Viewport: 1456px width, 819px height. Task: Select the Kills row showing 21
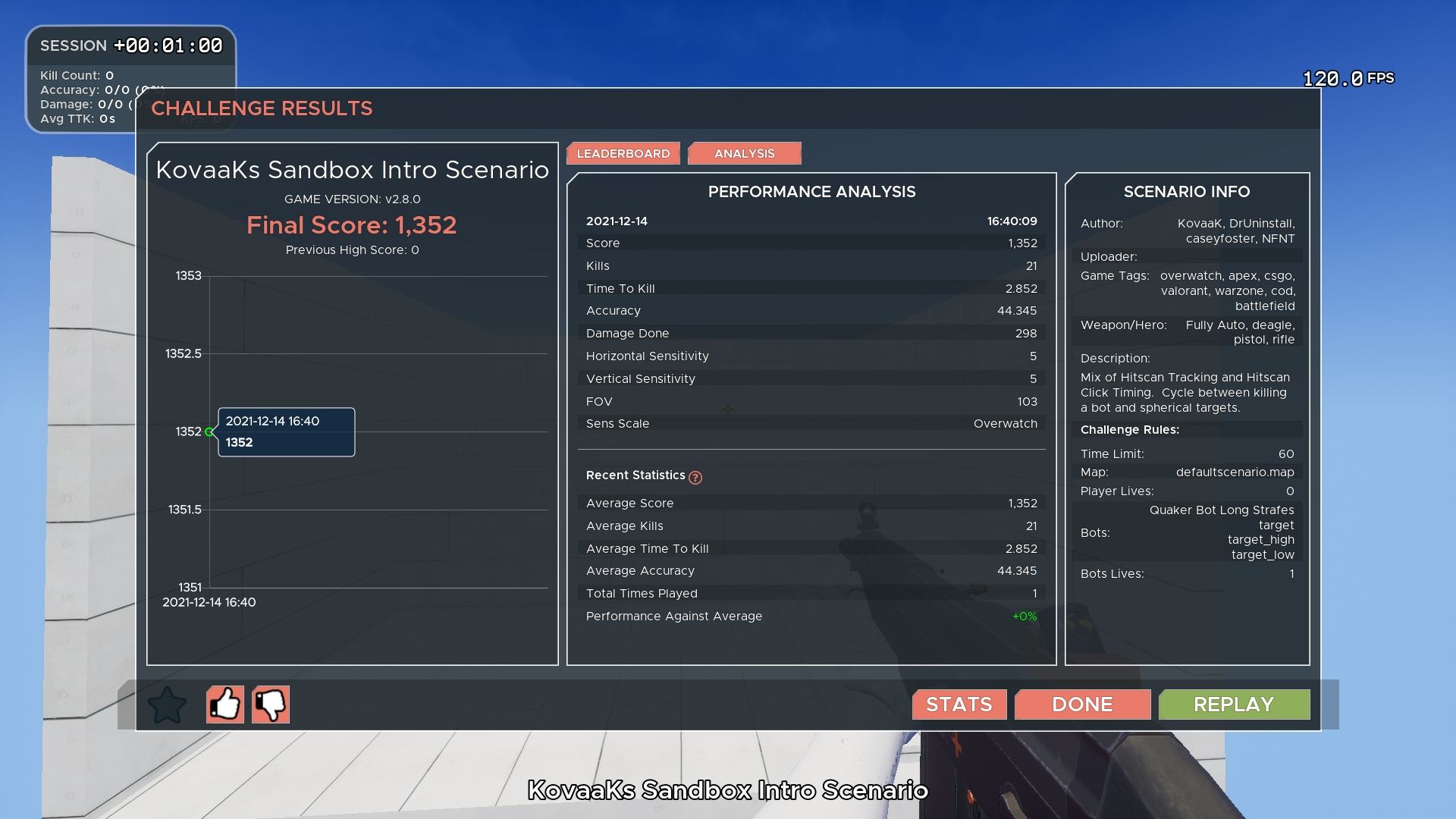811,266
